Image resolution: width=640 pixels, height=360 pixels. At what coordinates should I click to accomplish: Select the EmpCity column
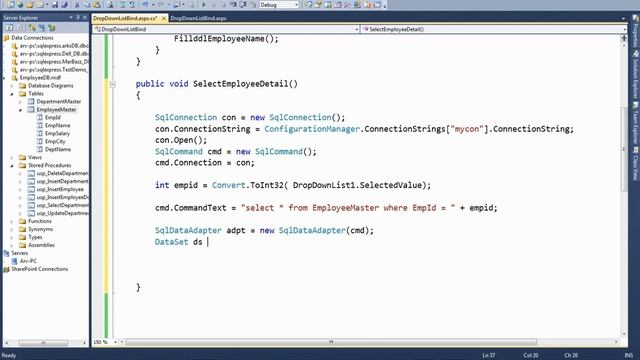pyautogui.click(x=55, y=142)
